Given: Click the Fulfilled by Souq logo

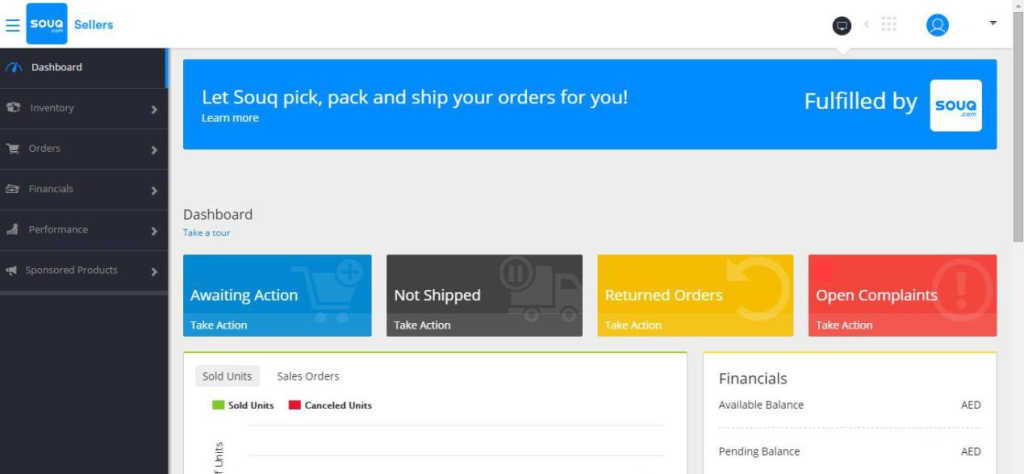Looking at the screenshot, I should (x=955, y=105).
